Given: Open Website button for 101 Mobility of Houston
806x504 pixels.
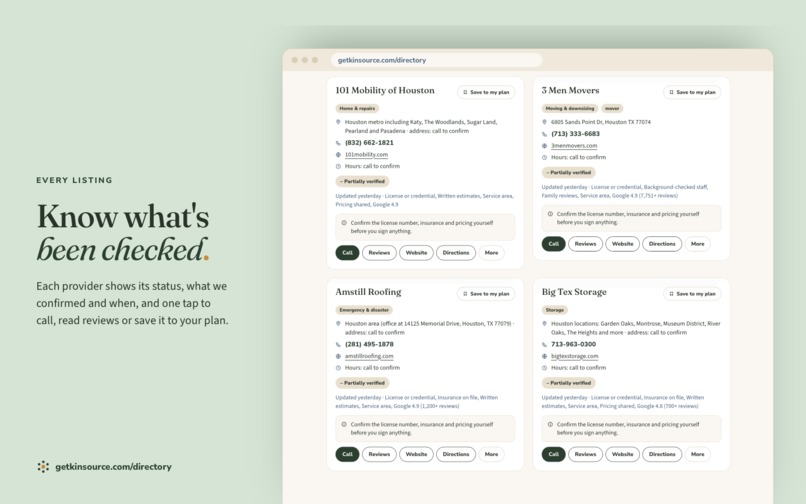Looking at the screenshot, I should click(416, 253).
